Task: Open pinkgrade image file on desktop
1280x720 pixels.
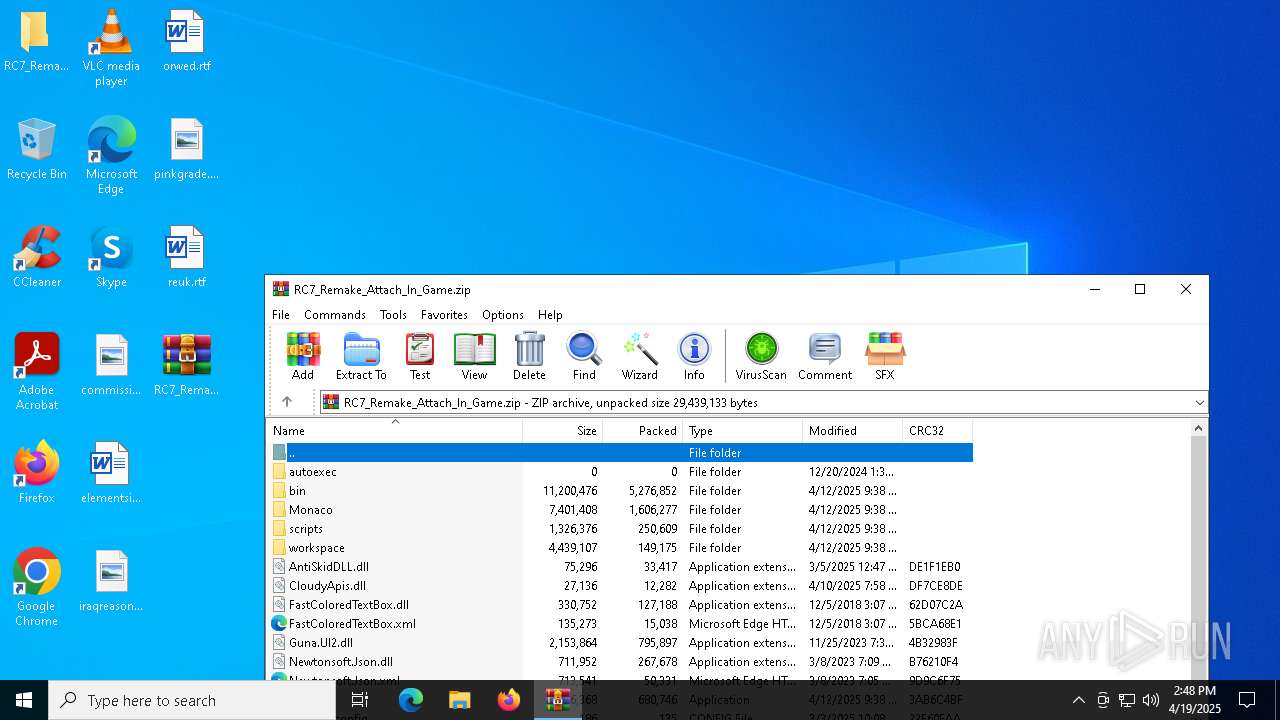Action: [186, 150]
